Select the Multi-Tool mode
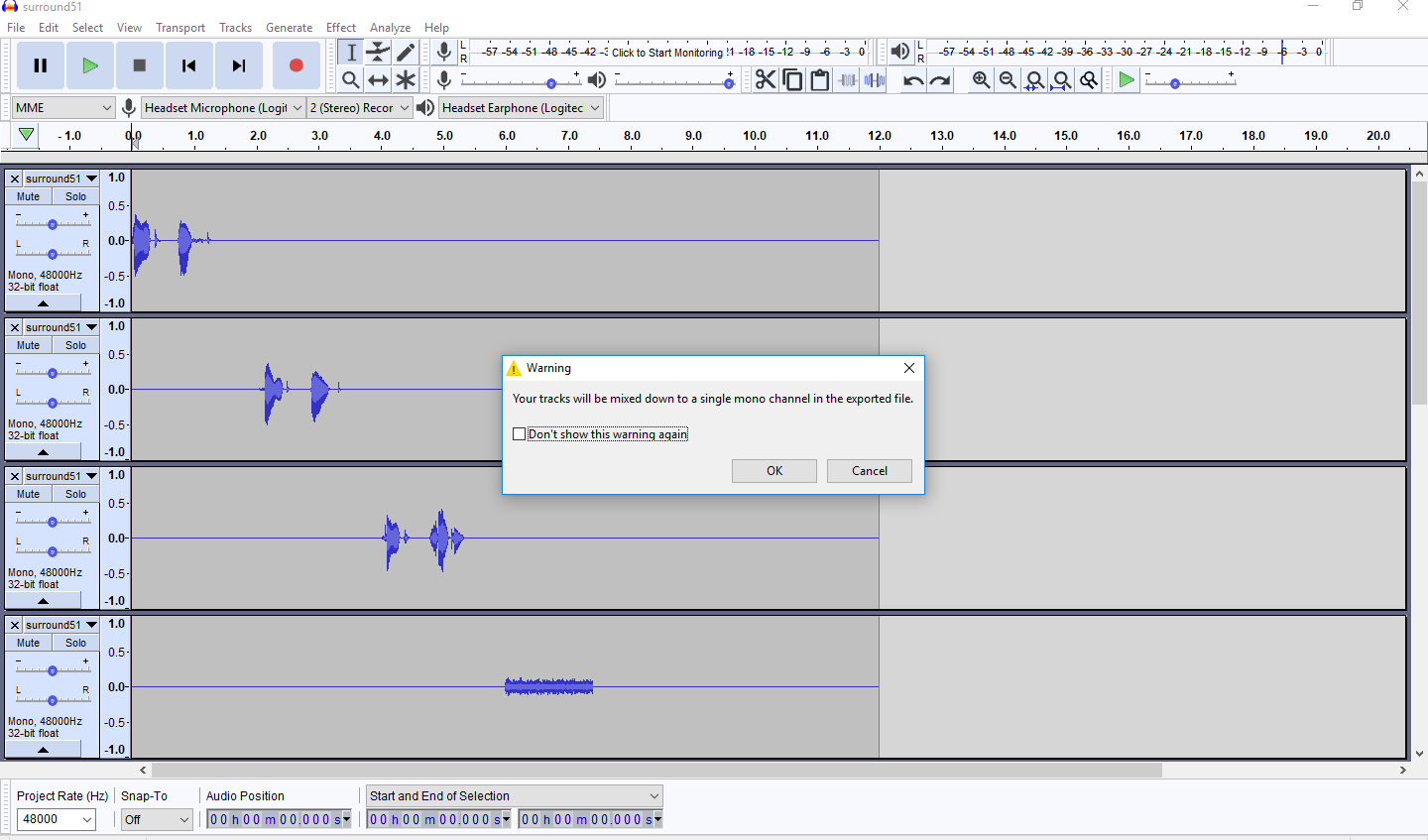1428x840 pixels. (x=406, y=80)
